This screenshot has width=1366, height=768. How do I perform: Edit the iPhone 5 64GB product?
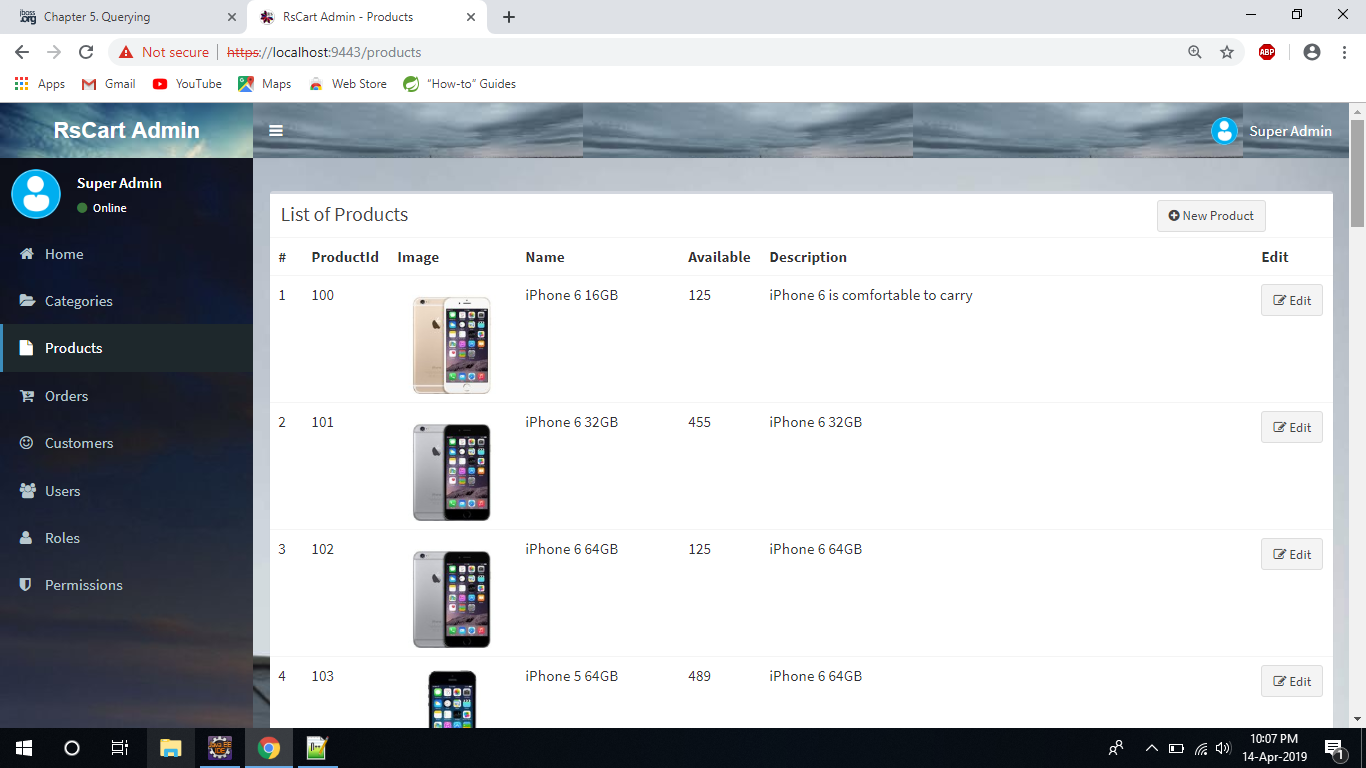coord(1291,681)
